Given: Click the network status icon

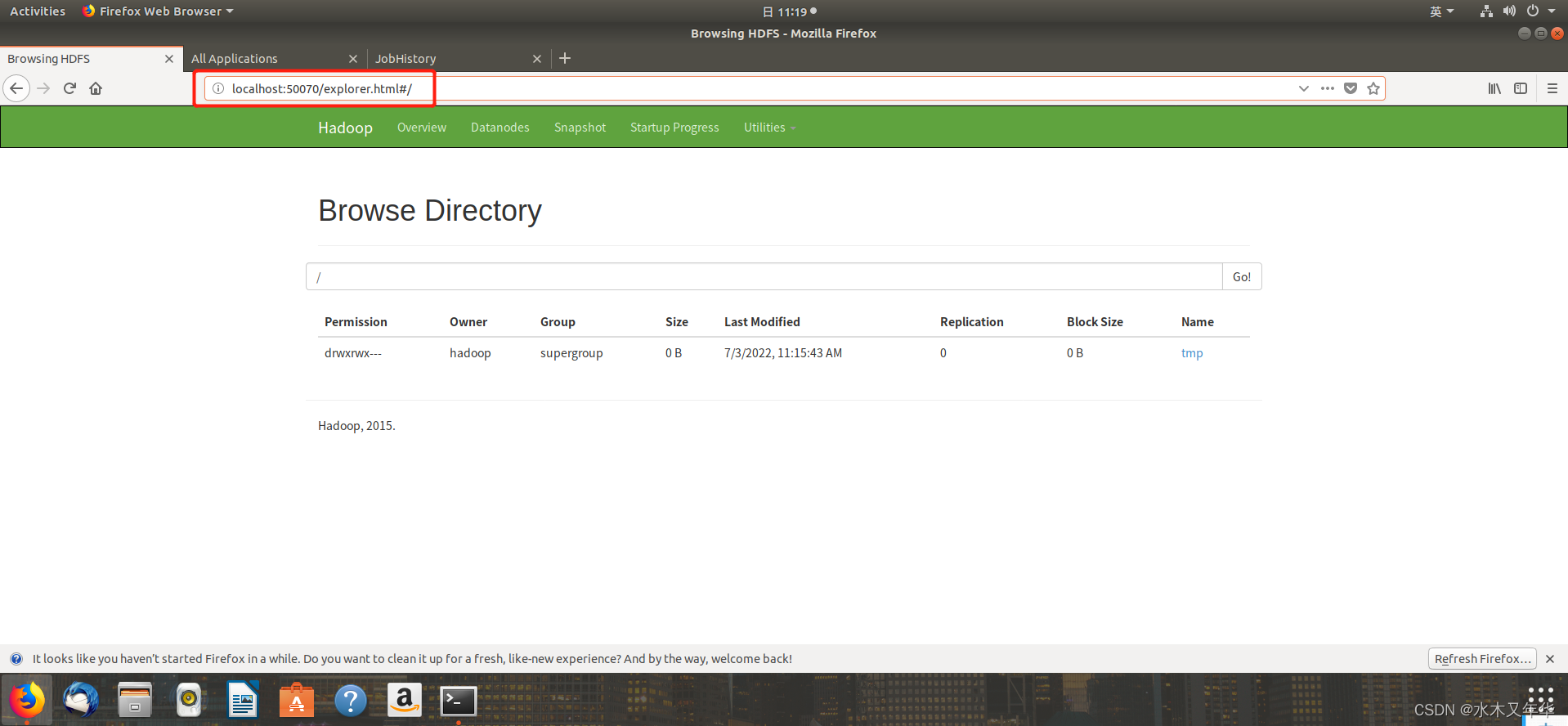Looking at the screenshot, I should click(x=1486, y=11).
